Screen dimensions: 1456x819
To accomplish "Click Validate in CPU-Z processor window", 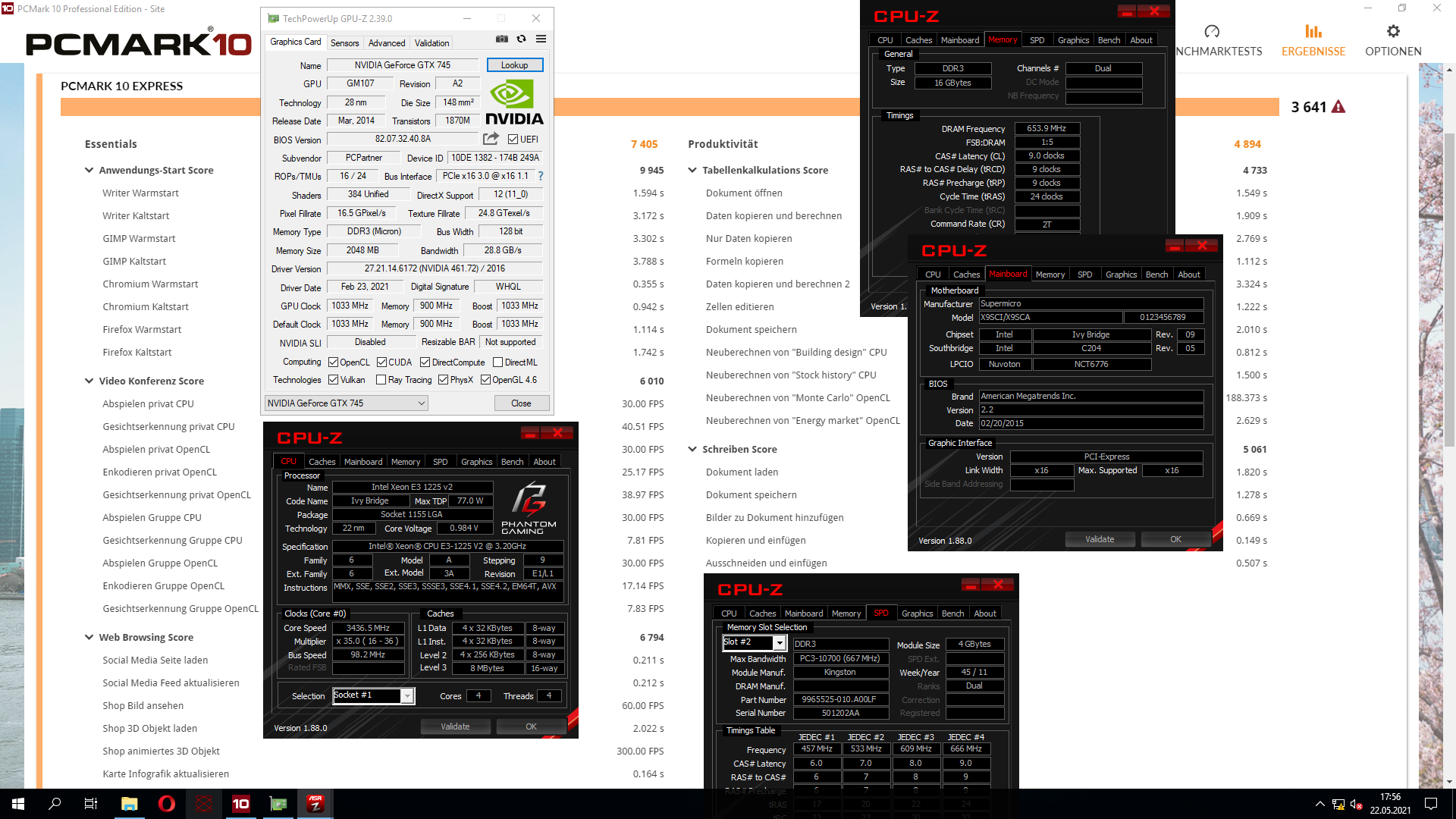I will tap(456, 726).
